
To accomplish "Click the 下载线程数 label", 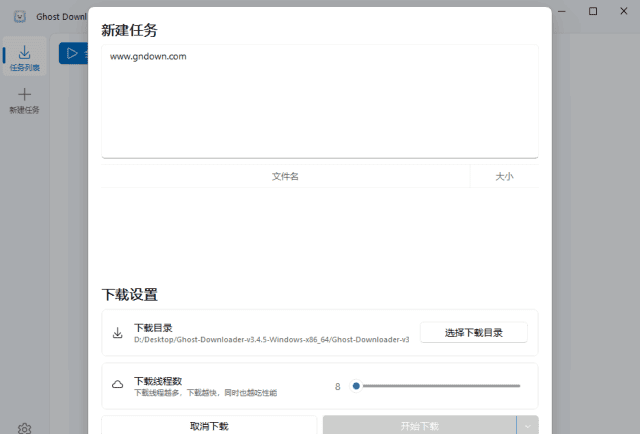I will coord(158,381).
